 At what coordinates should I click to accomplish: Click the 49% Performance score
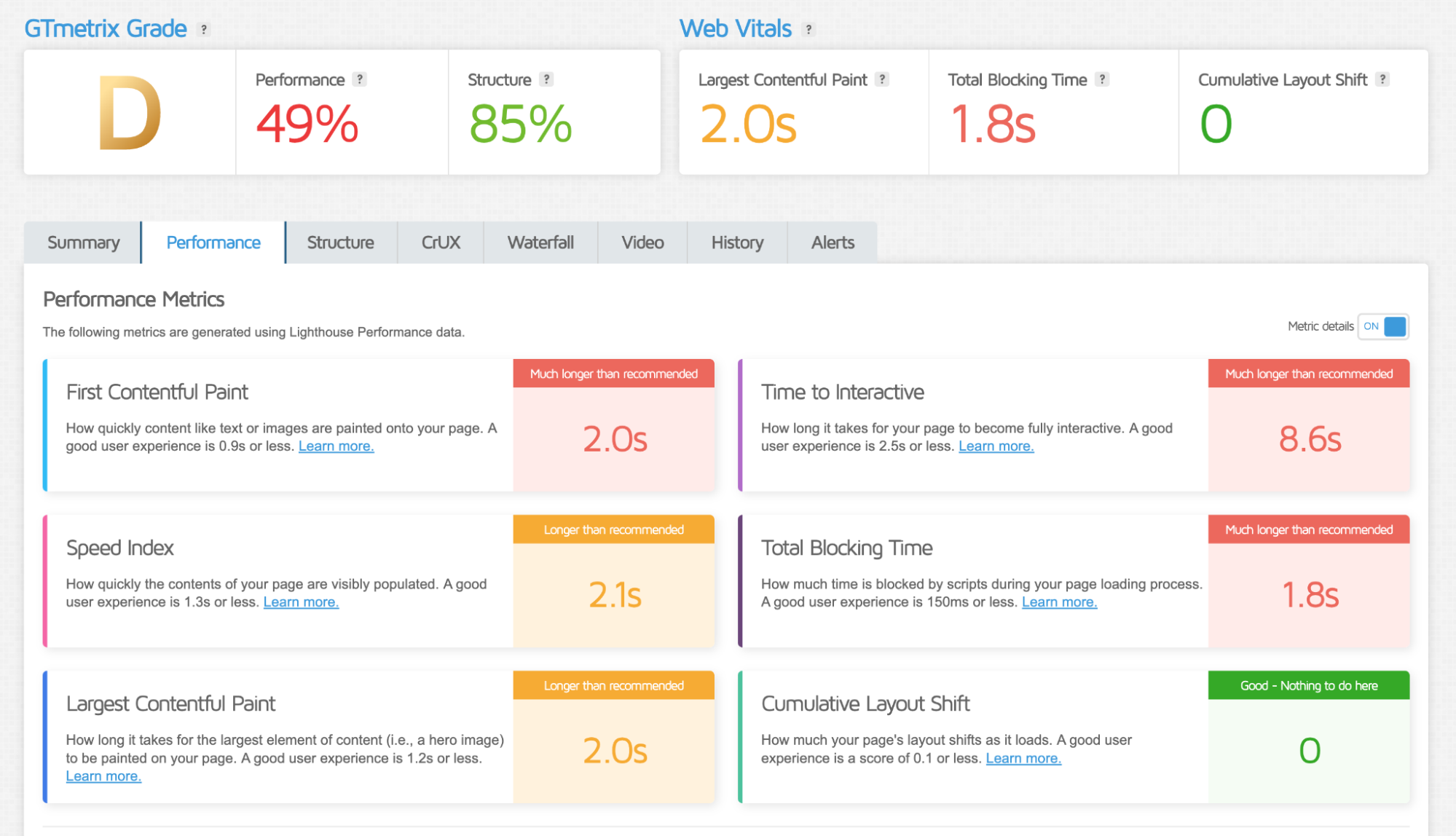click(307, 124)
